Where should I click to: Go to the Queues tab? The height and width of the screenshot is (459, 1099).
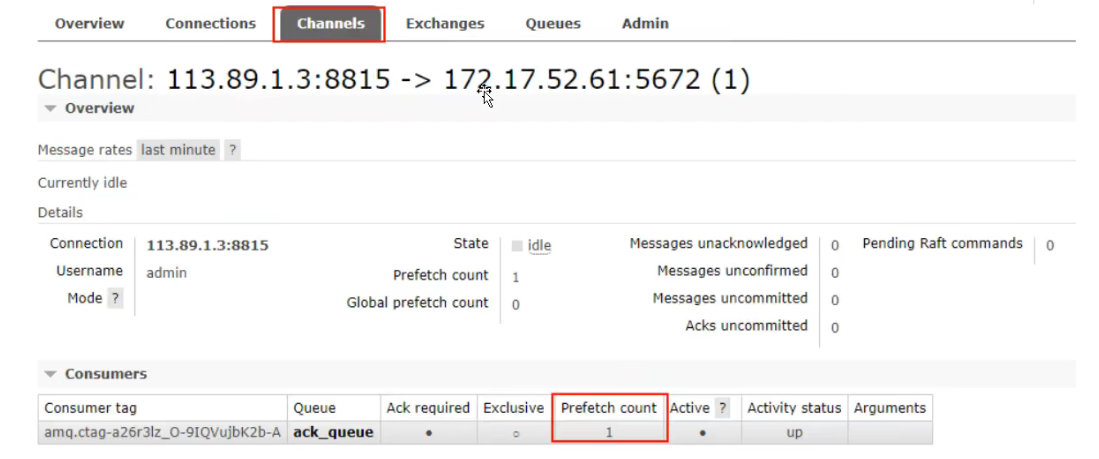[x=553, y=24]
